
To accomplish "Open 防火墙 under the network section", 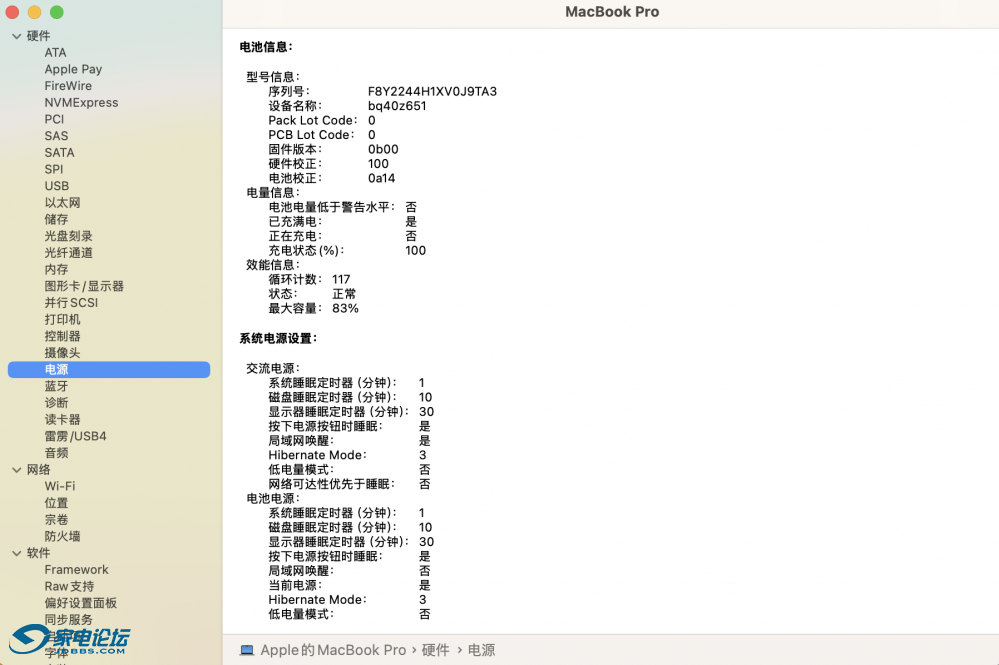I will (62, 536).
